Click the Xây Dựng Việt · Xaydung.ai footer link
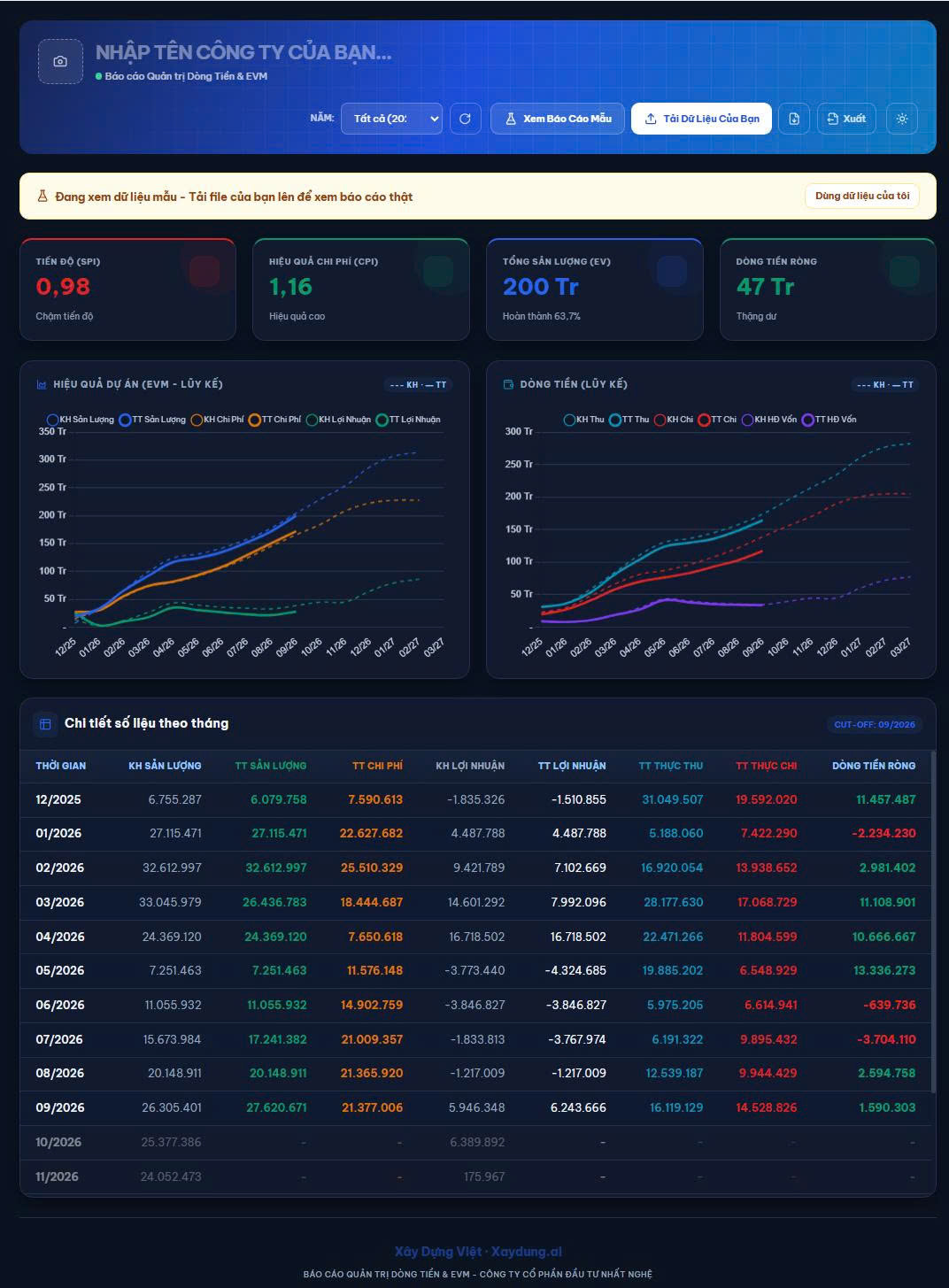The width and height of the screenshot is (949, 1288). (x=478, y=1252)
